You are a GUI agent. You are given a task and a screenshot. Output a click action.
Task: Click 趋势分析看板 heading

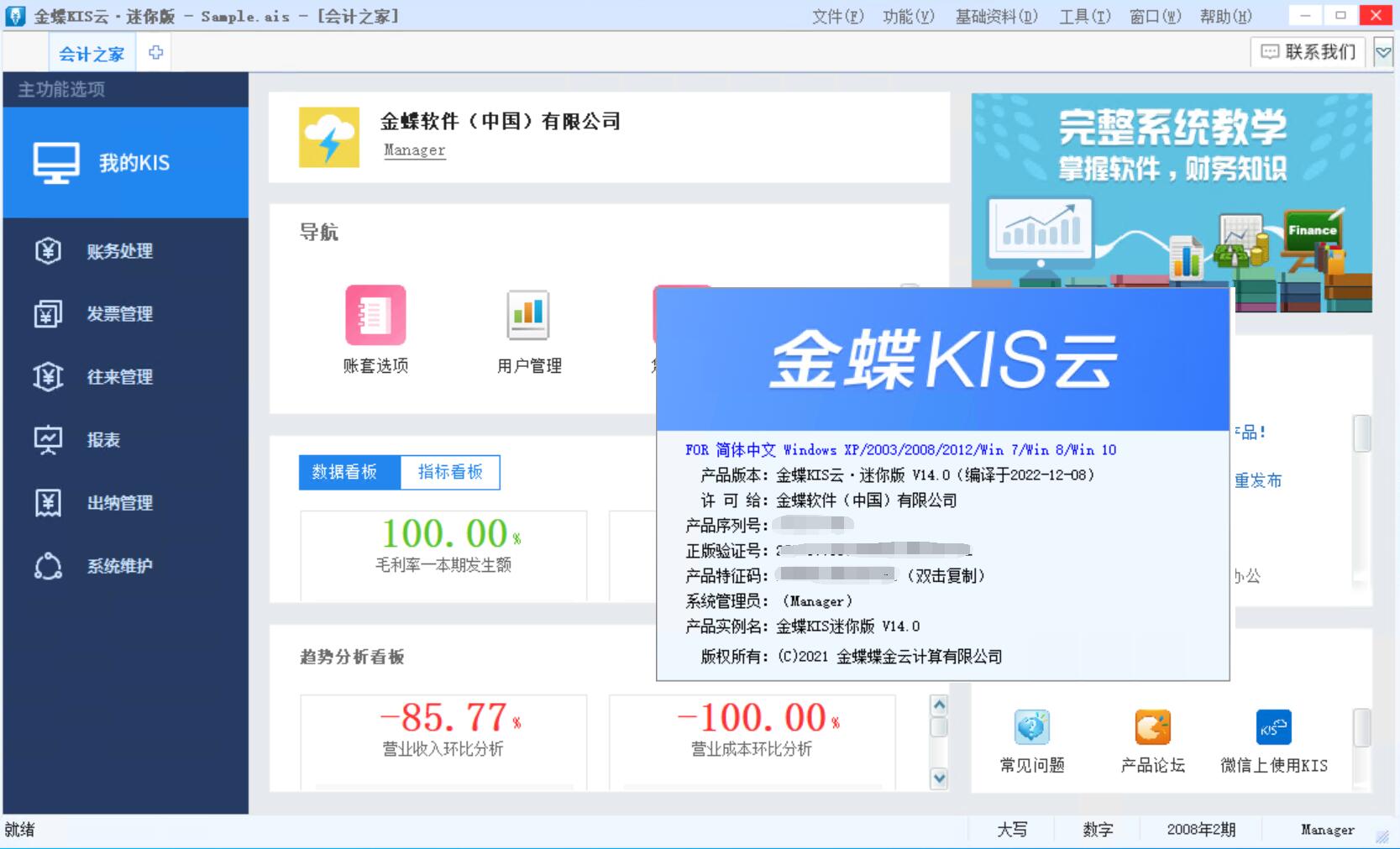click(x=352, y=657)
